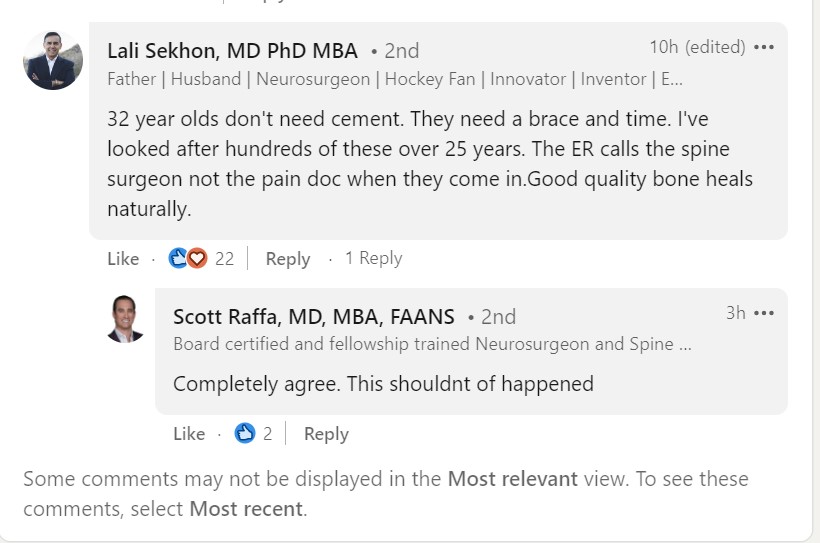The width and height of the screenshot is (820, 543).
Task: Like Lali Sekhon's comment
Action: 123,259
